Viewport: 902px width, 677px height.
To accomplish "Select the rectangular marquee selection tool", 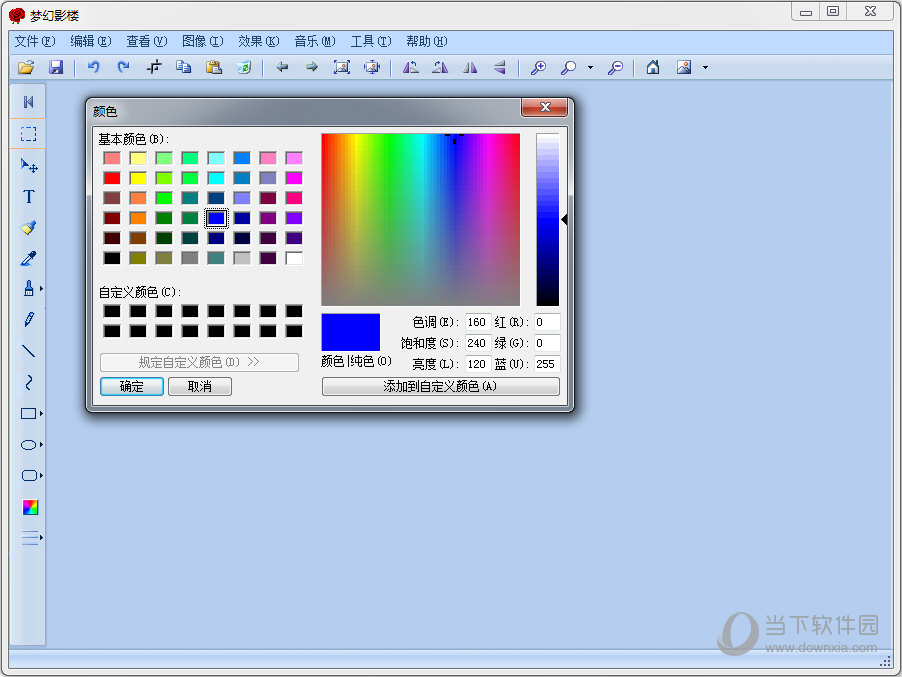I will 28,134.
